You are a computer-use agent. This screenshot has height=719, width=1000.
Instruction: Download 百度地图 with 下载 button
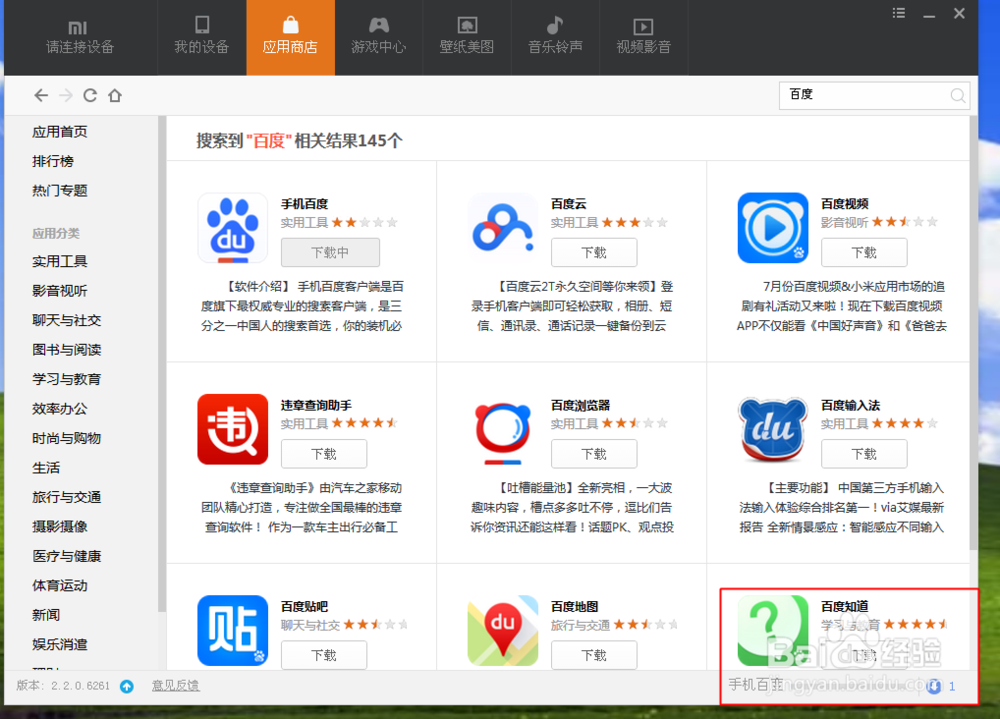[x=594, y=655]
